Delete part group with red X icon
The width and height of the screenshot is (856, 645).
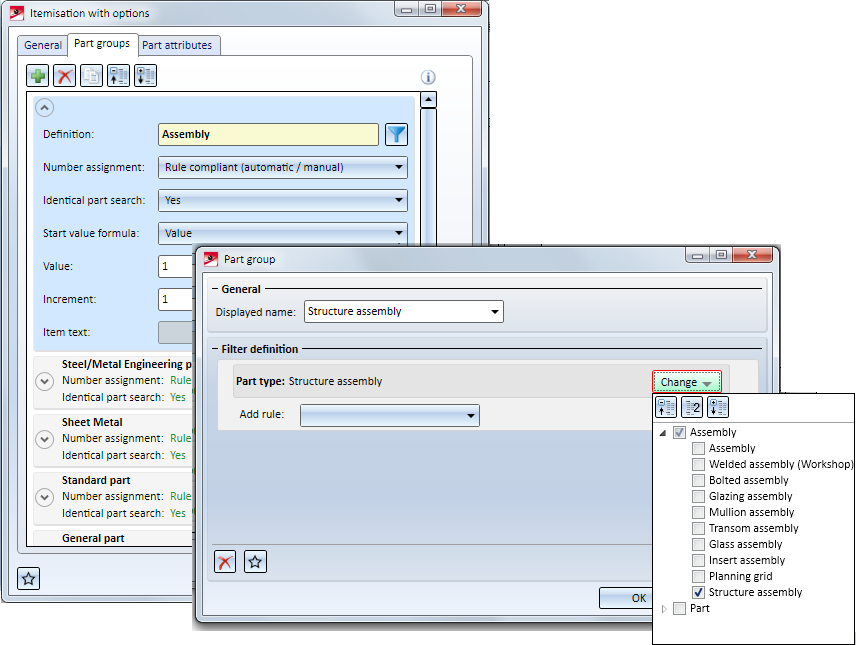(x=64, y=76)
